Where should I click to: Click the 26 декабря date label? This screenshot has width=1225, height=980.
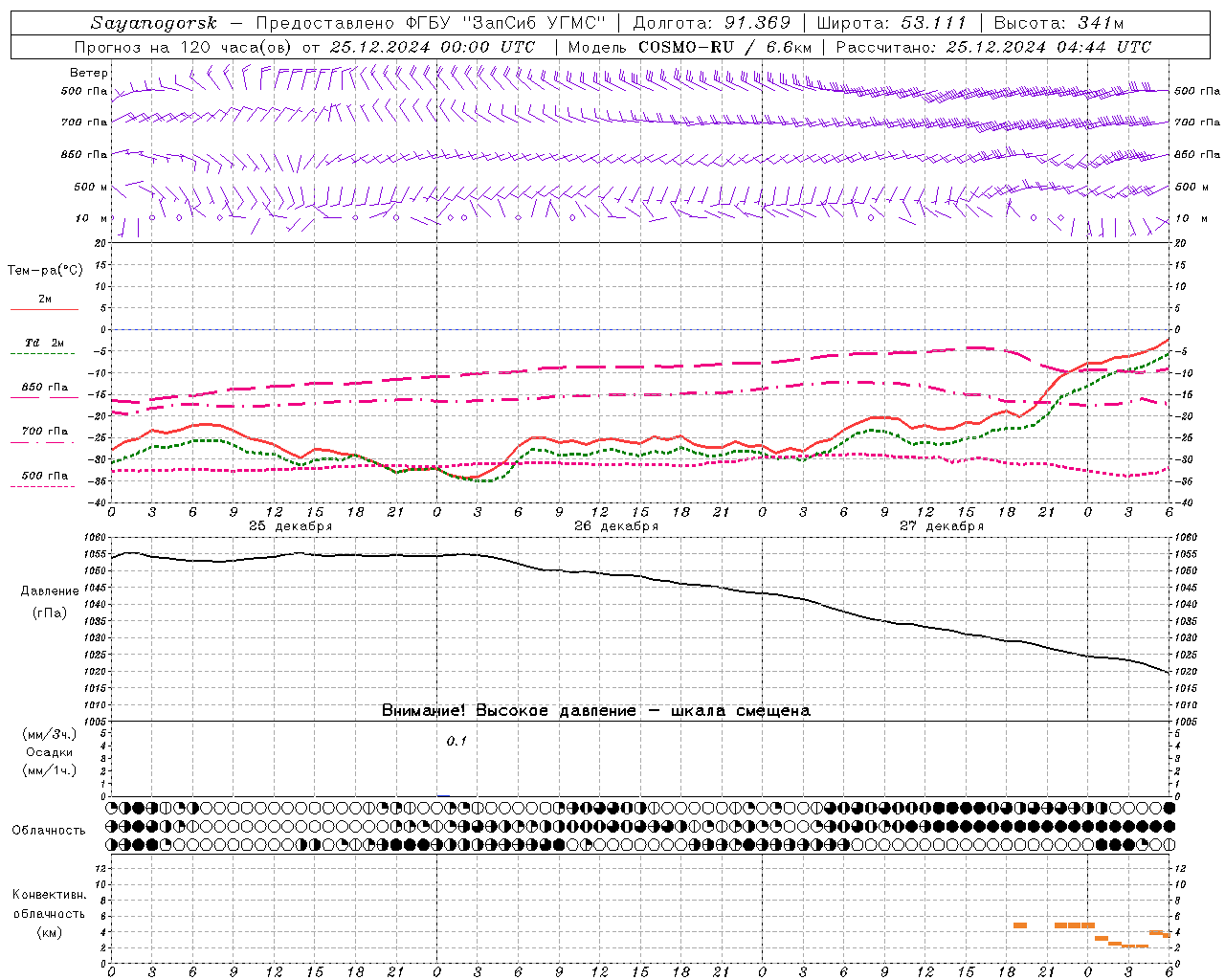coord(616,526)
